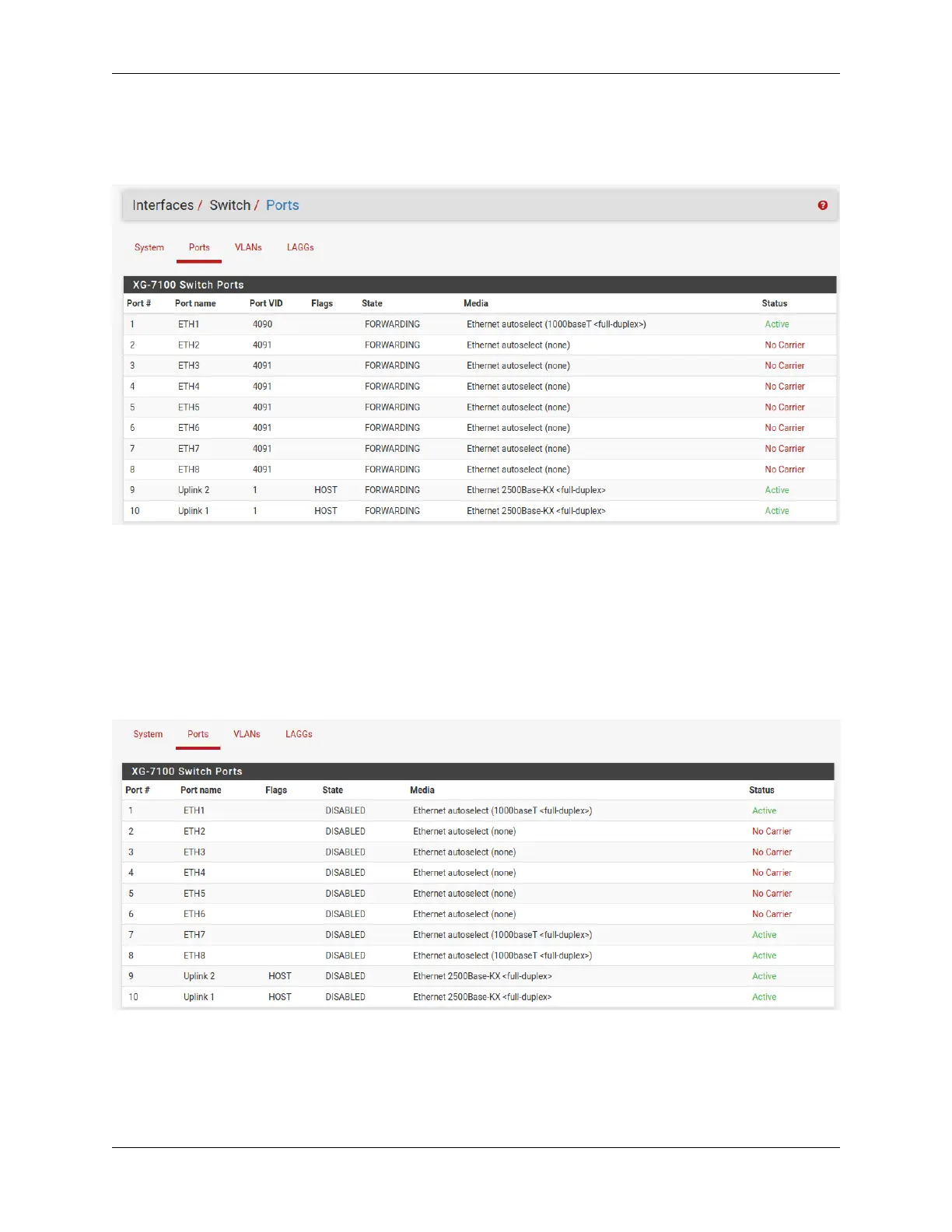Select the Ports tab in upper panel
Viewport: 952px width, 1232px height.
[x=199, y=247]
